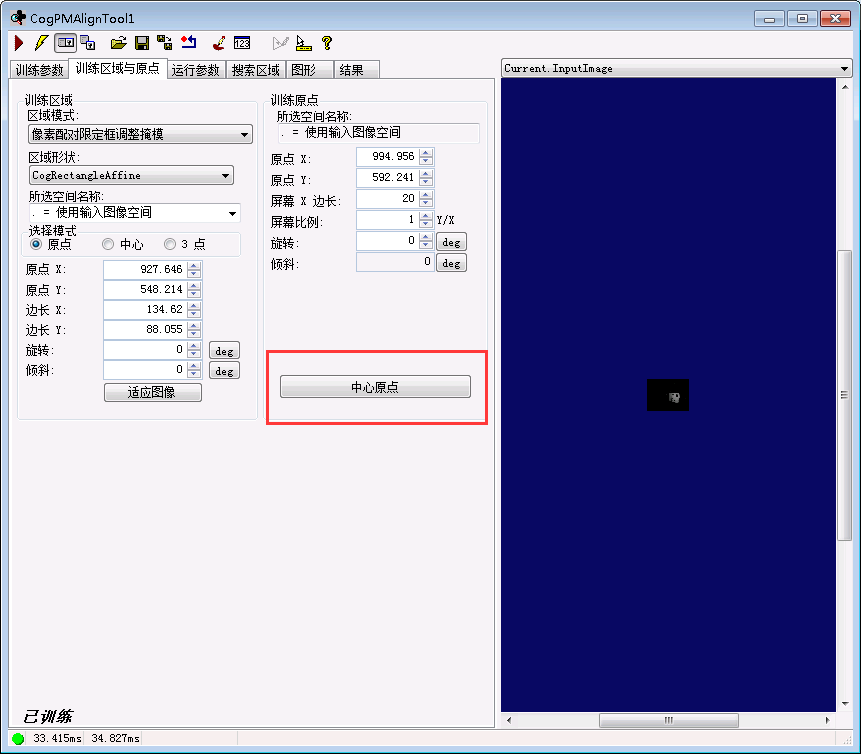Click the 中心原点 button
Viewport: 861px width, 754px height.
376,386
